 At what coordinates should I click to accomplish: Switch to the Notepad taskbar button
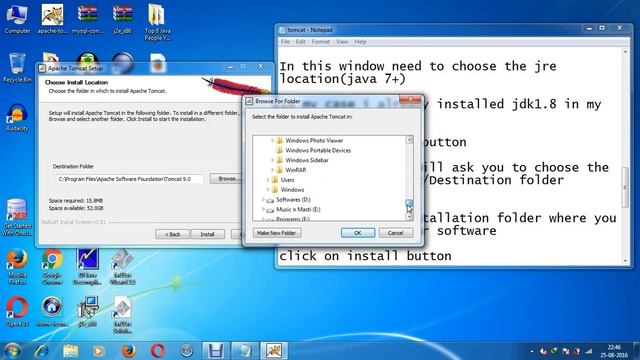244,351
